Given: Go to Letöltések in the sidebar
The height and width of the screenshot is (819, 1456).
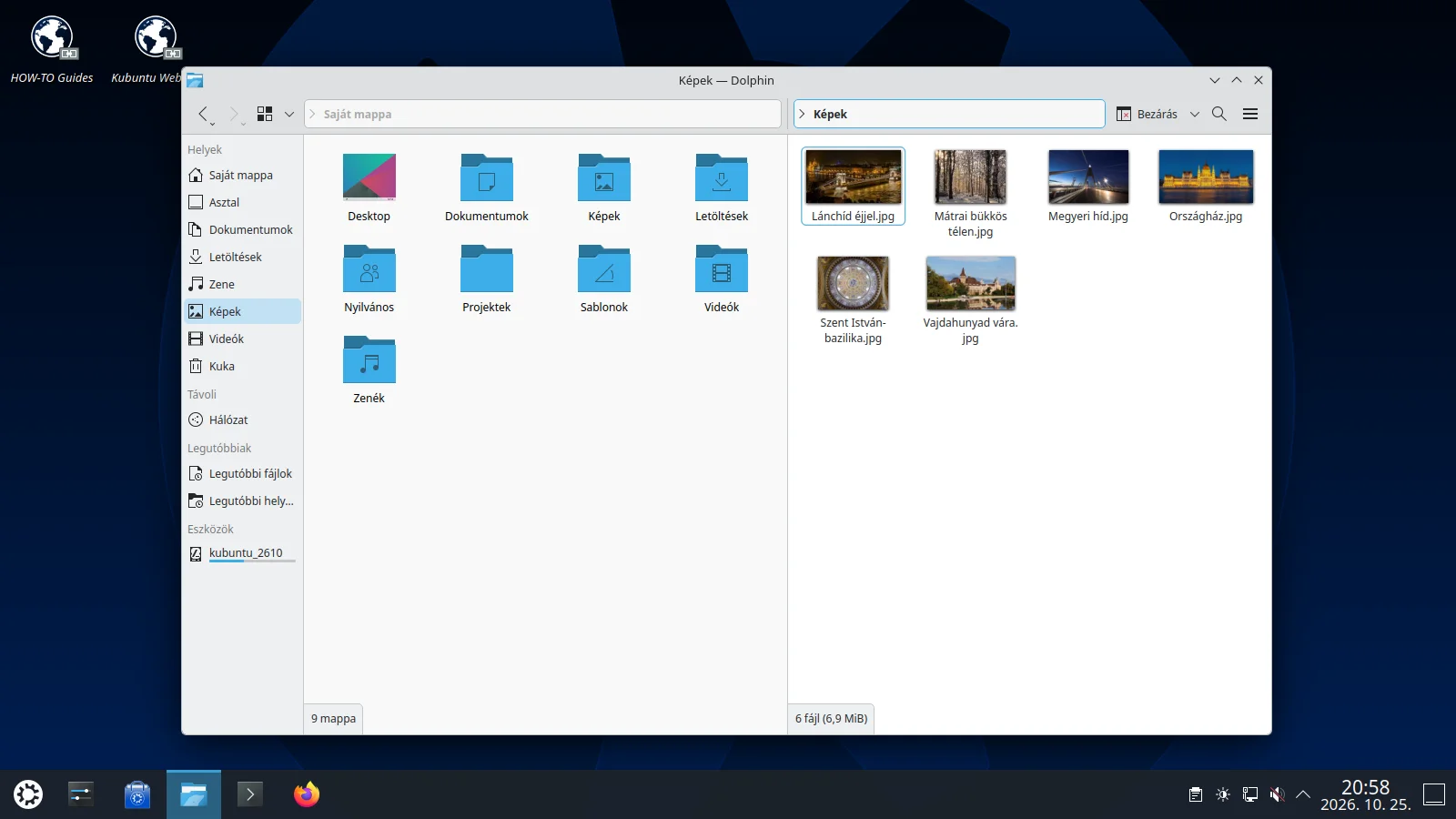Looking at the screenshot, I should (x=242, y=257).
